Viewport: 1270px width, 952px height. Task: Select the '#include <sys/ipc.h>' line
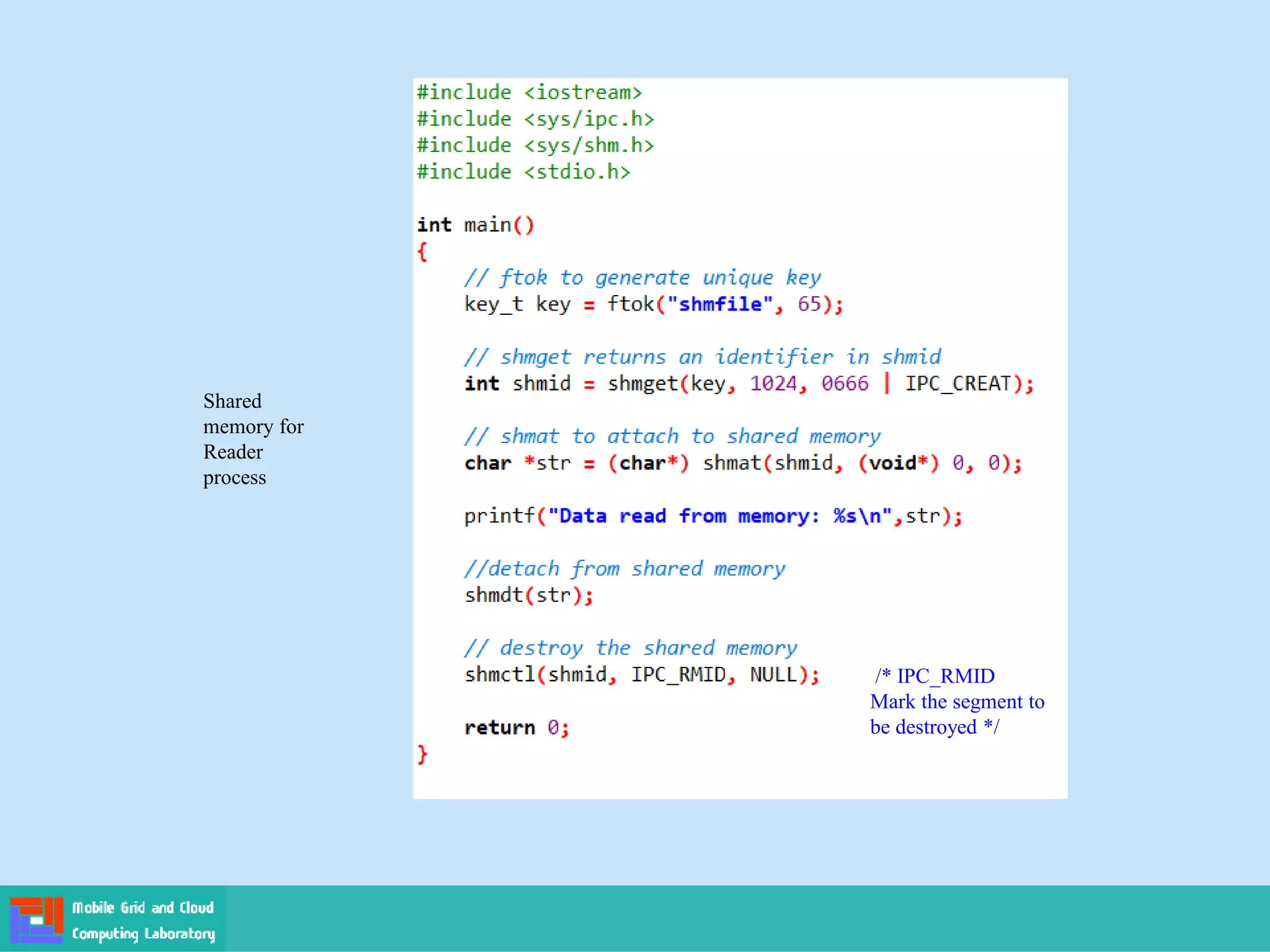[535, 118]
